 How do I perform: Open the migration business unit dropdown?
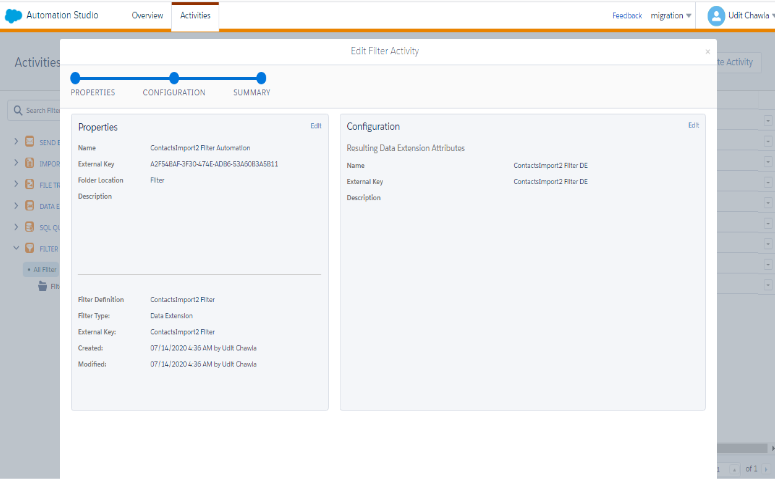click(671, 16)
